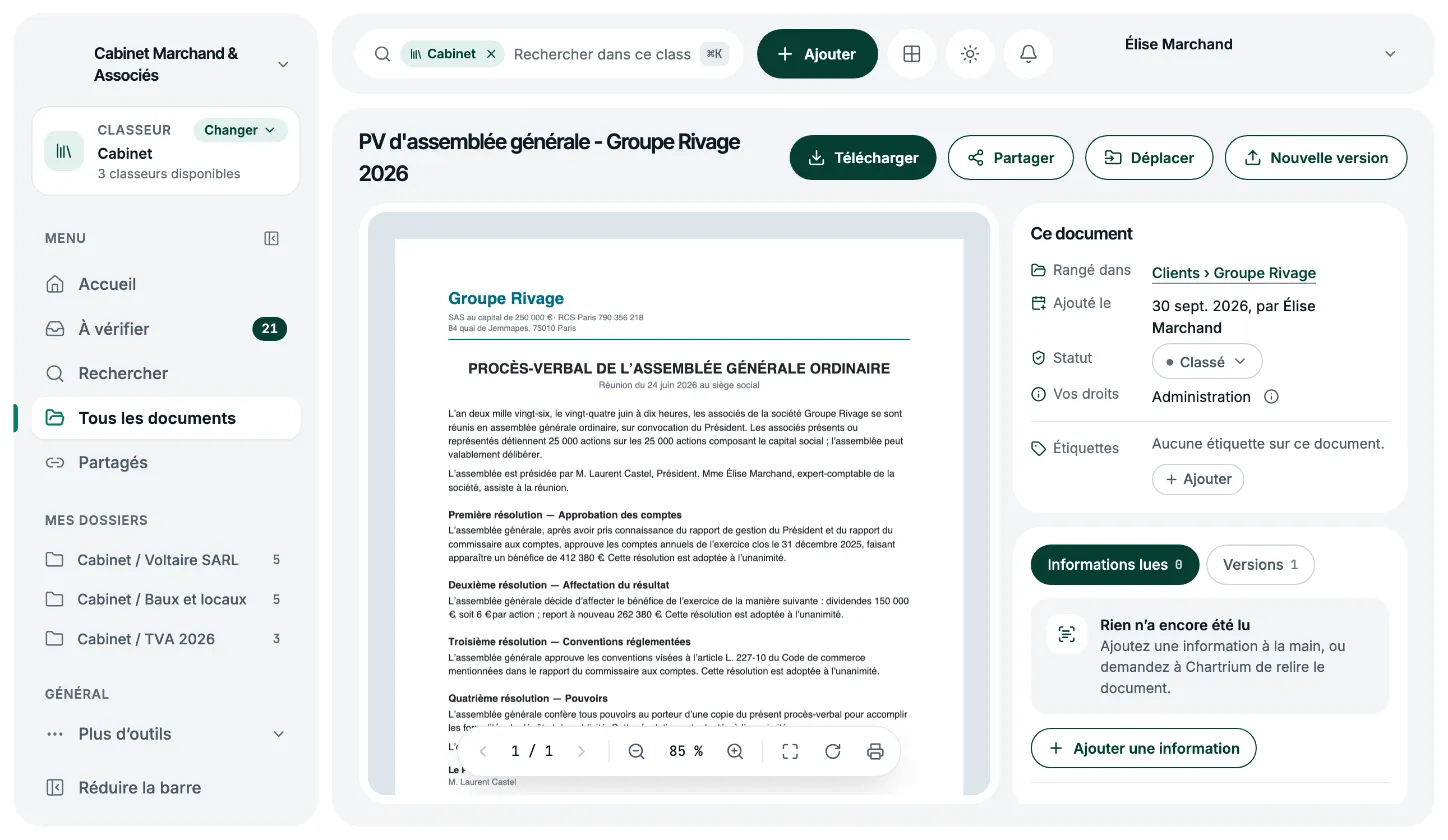Expand Cabinet Marchand & Associés switcher
This screenshot has height=840, width=1448.
point(283,64)
